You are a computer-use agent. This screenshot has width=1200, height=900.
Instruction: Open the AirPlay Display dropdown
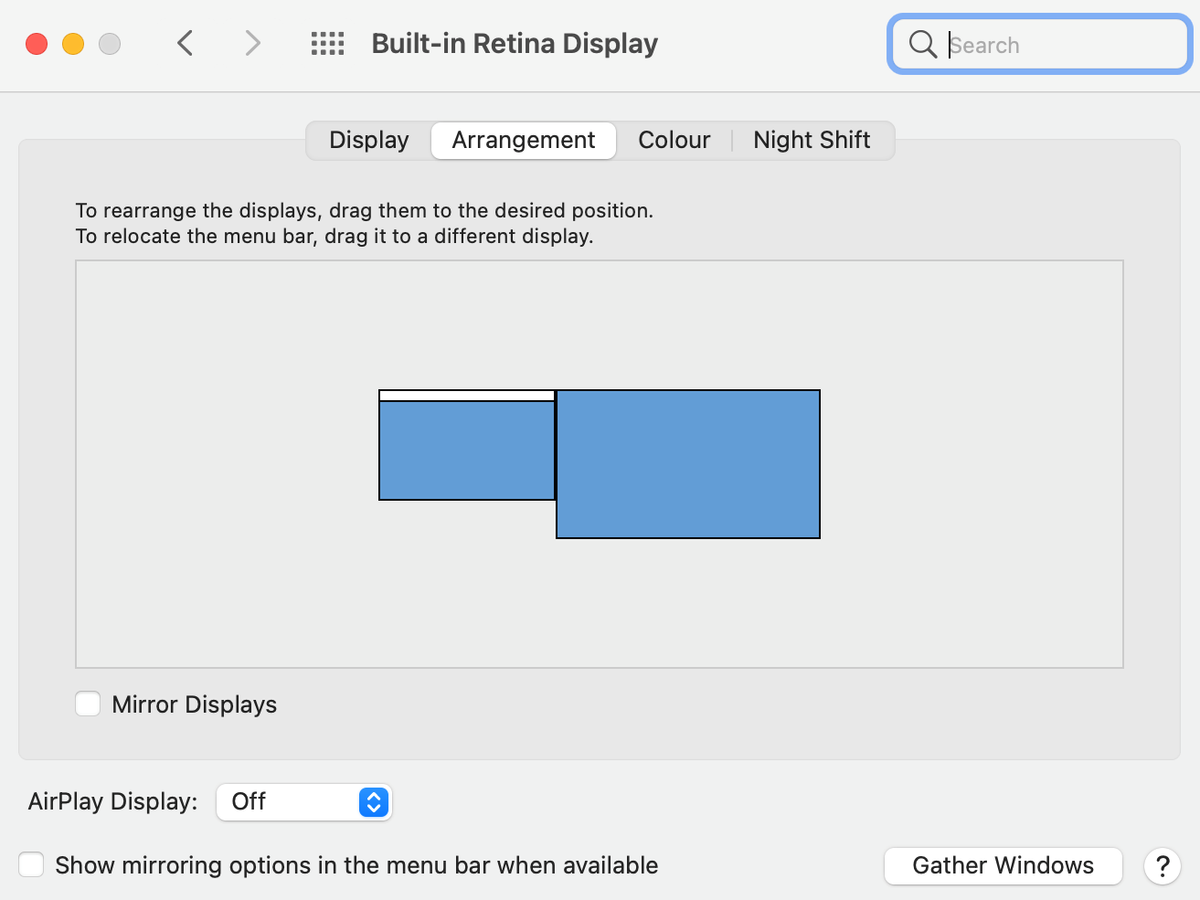point(304,802)
